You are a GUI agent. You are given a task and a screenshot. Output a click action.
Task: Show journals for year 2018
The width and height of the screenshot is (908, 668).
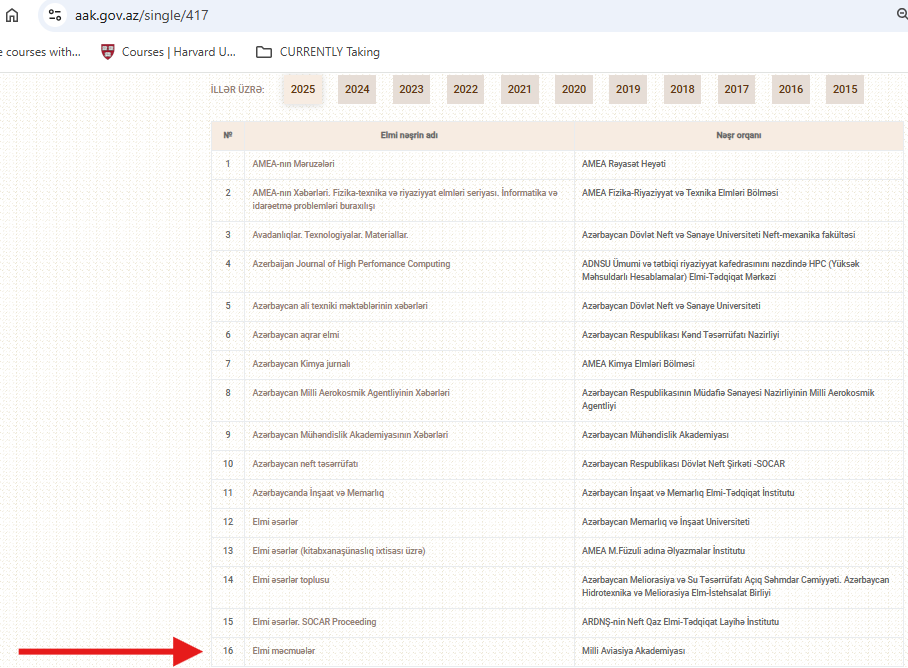(682, 89)
